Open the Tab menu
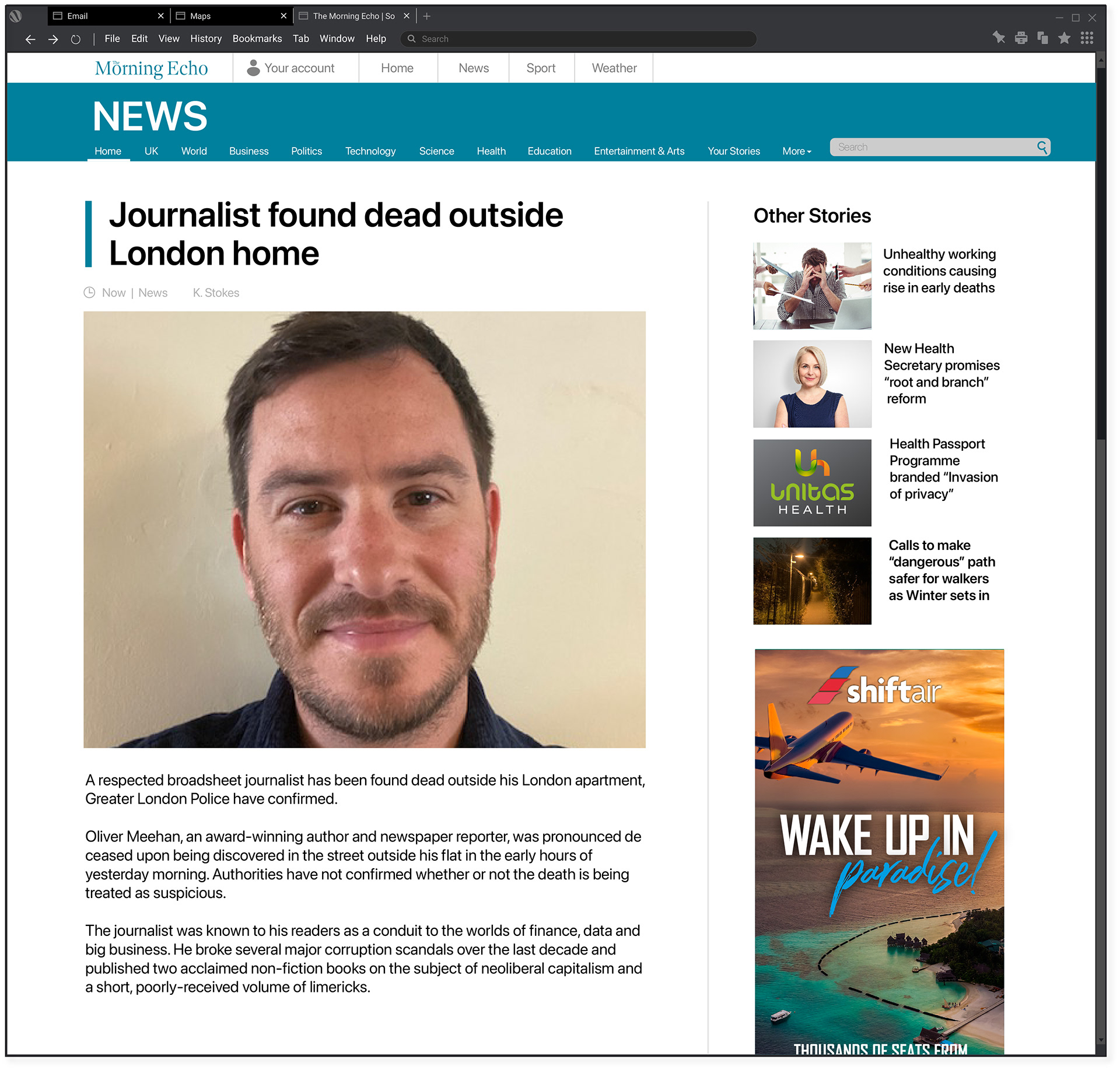The height and width of the screenshot is (1070, 1120). point(301,38)
